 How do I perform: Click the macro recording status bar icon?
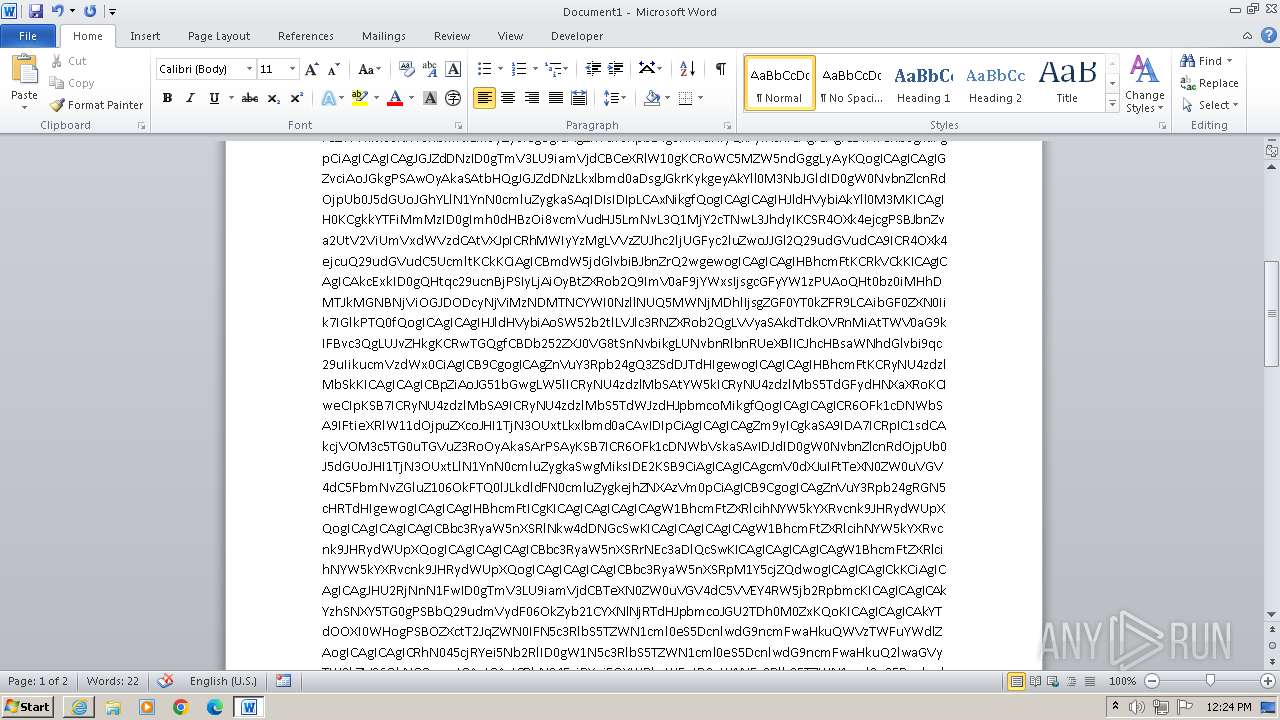click(283, 681)
